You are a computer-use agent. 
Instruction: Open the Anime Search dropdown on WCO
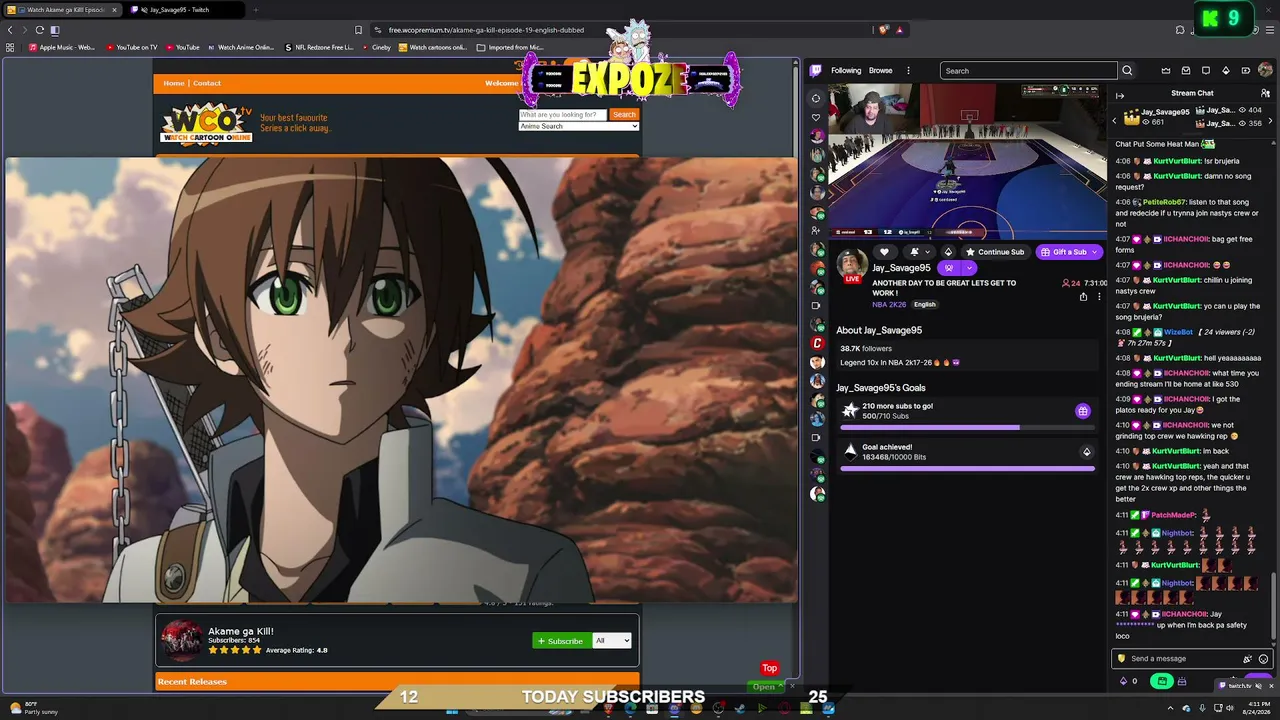click(578, 126)
